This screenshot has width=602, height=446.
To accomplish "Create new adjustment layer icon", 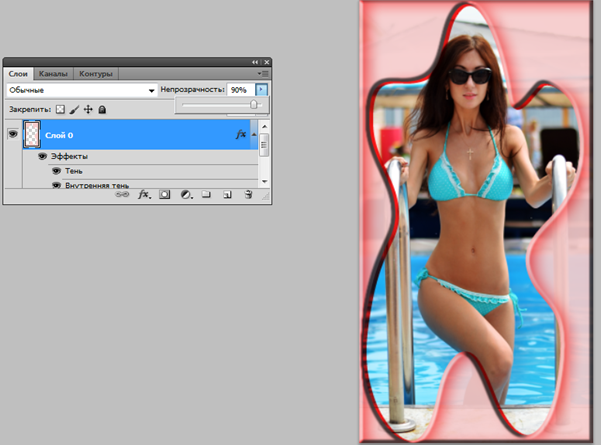I will [x=185, y=195].
